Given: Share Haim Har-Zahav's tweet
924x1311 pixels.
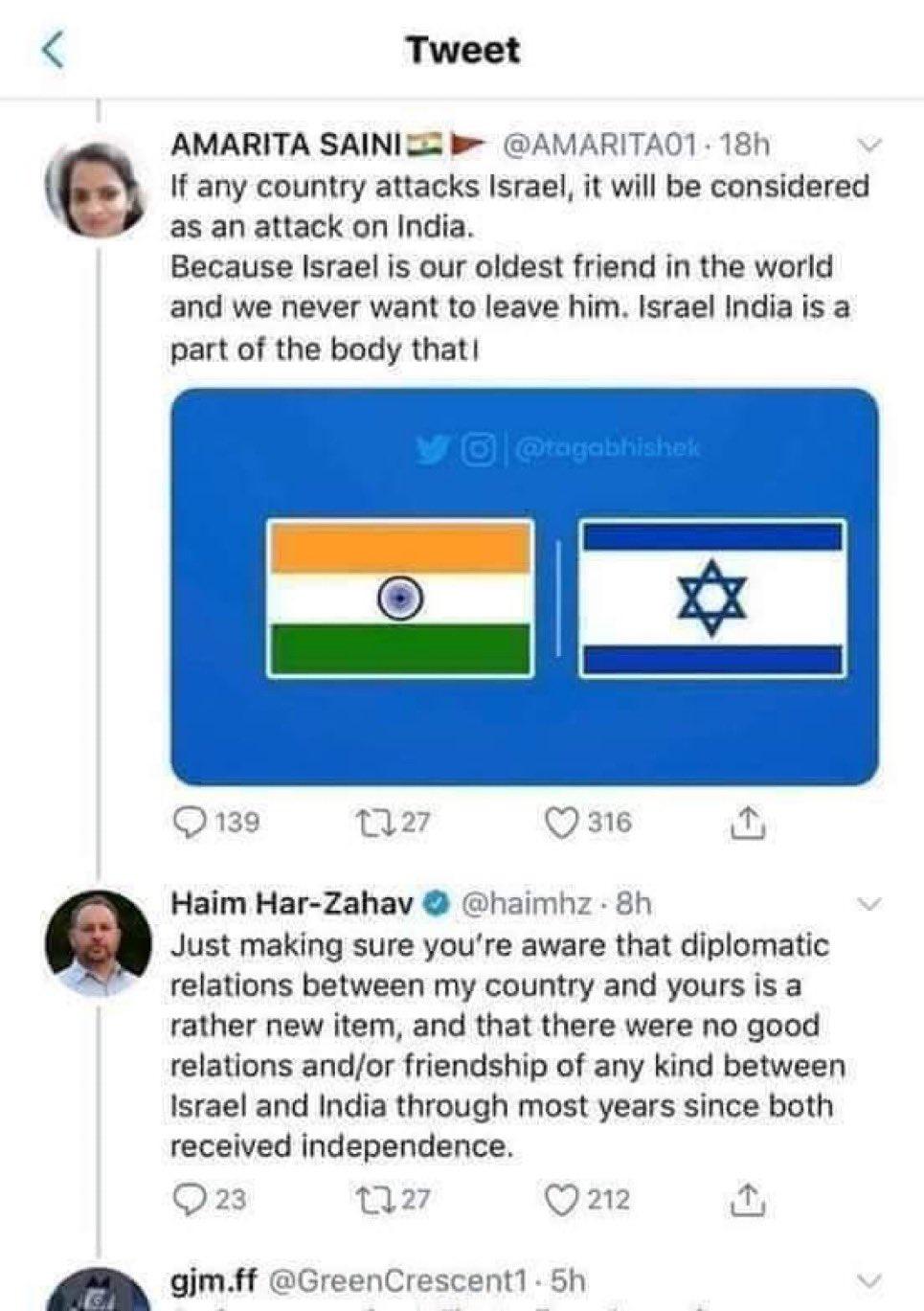Looking at the screenshot, I should coord(748,1199).
